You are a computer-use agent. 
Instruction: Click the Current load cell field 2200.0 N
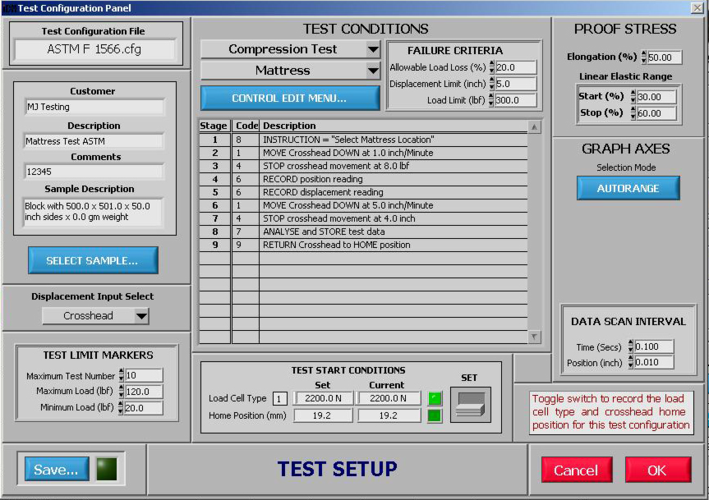pyautogui.click(x=388, y=398)
